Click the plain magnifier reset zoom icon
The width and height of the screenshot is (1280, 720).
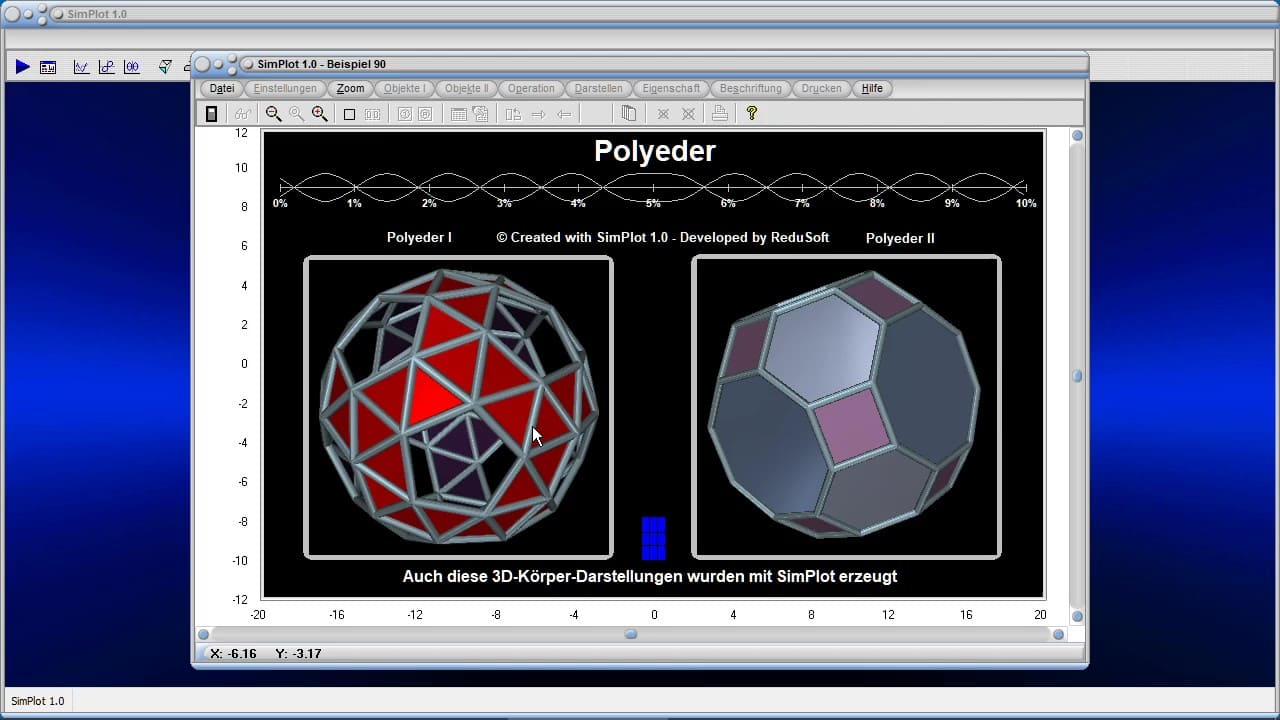[x=296, y=114]
